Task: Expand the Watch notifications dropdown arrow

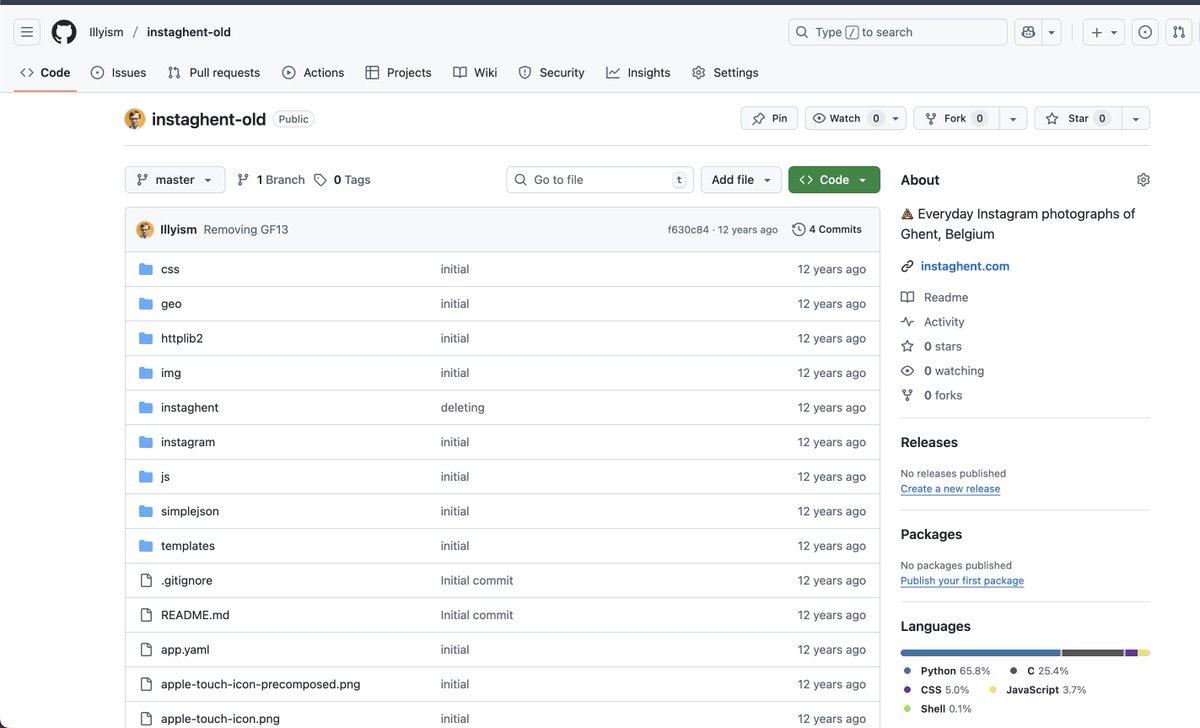Action: tap(896, 118)
